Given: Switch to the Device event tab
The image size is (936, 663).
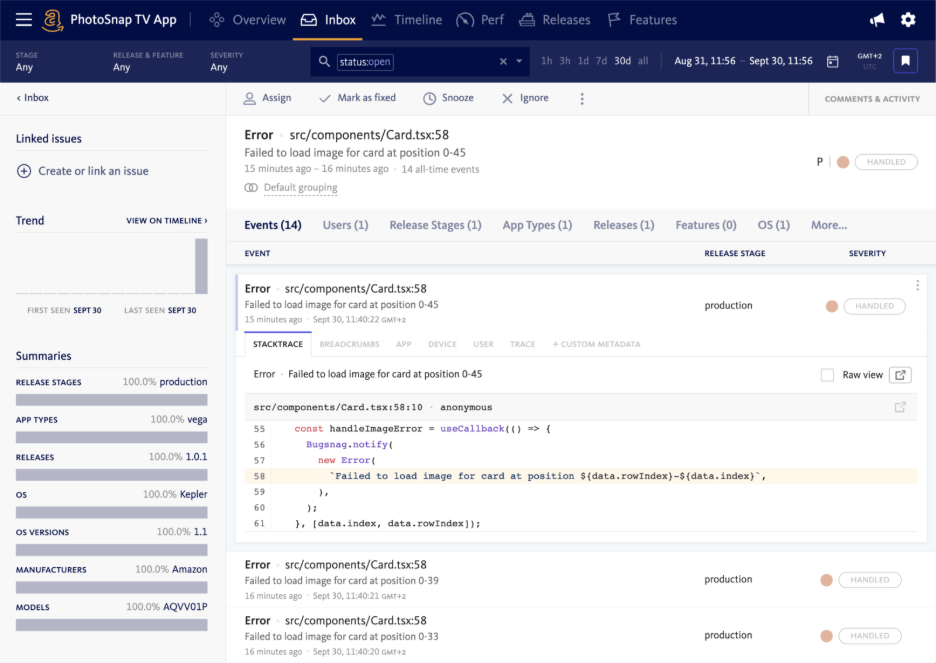Looking at the screenshot, I should coord(442,344).
